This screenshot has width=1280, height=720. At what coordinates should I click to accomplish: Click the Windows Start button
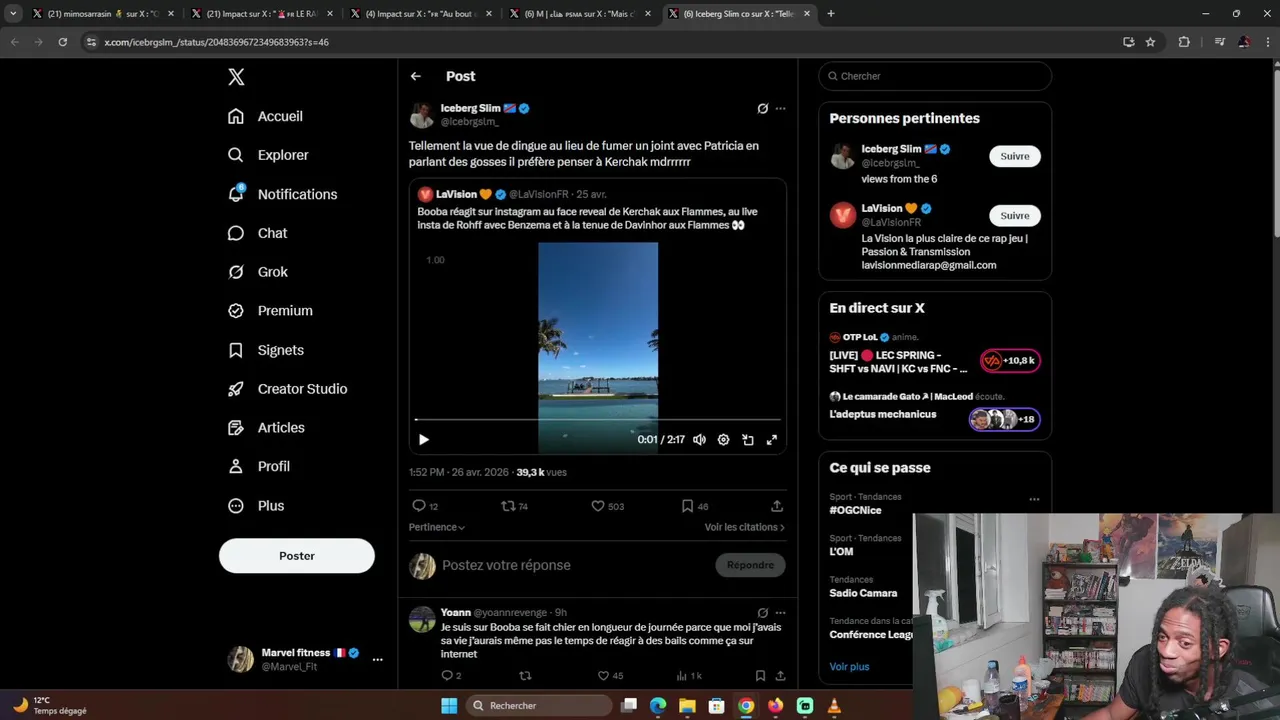pos(449,706)
